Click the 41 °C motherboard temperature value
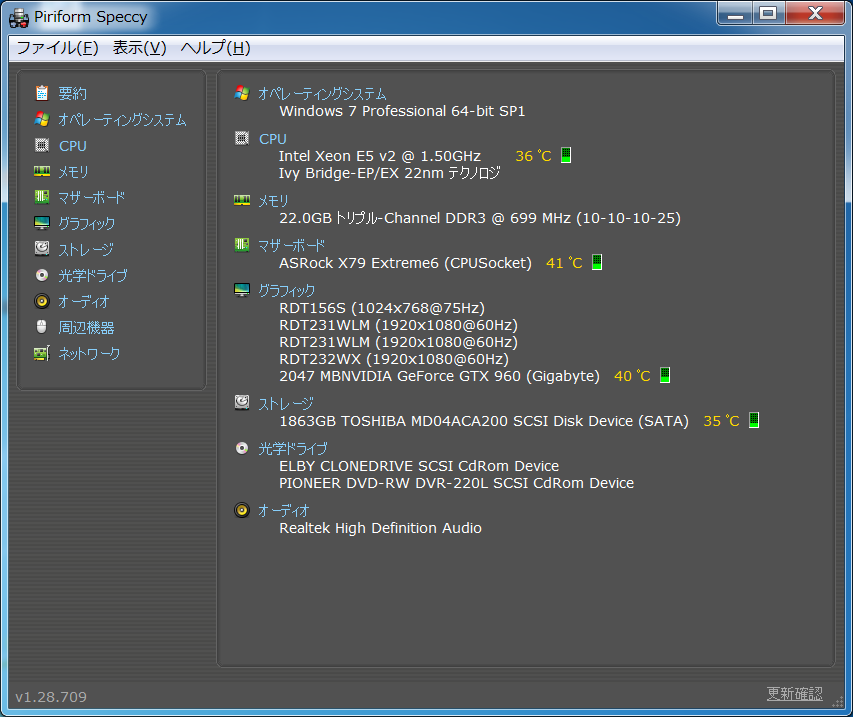Viewport: 853px width, 717px height. pyautogui.click(x=564, y=263)
